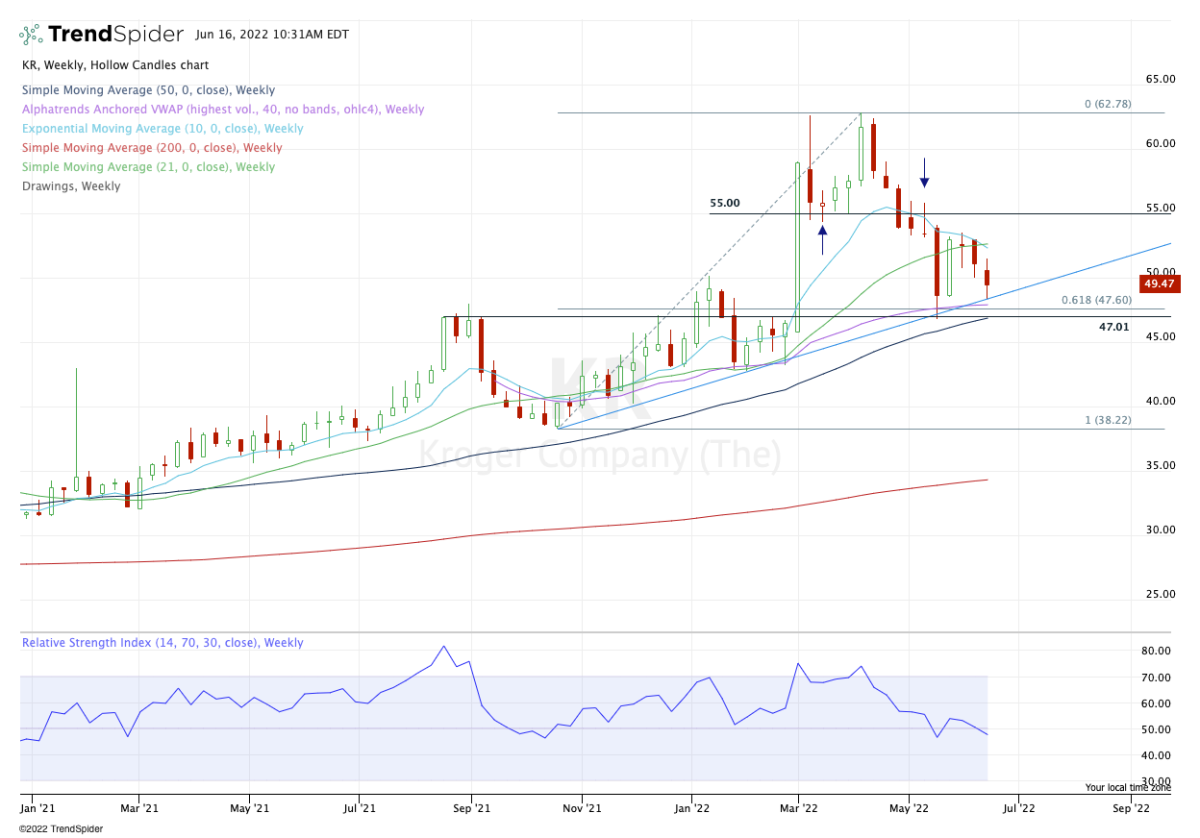Screen dimensions: 1200x838
Task: Click the 0 (62.78) Fibonacci top label
Action: (x=1109, y=104)
